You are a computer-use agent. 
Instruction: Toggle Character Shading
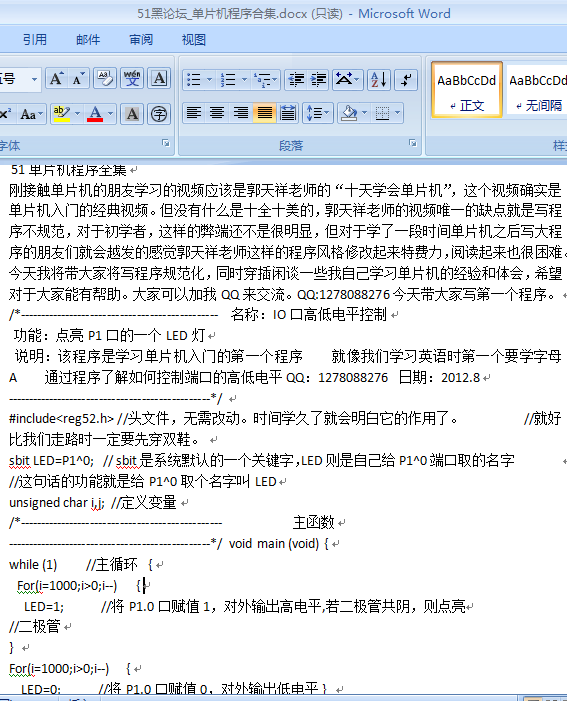[132, 114]
